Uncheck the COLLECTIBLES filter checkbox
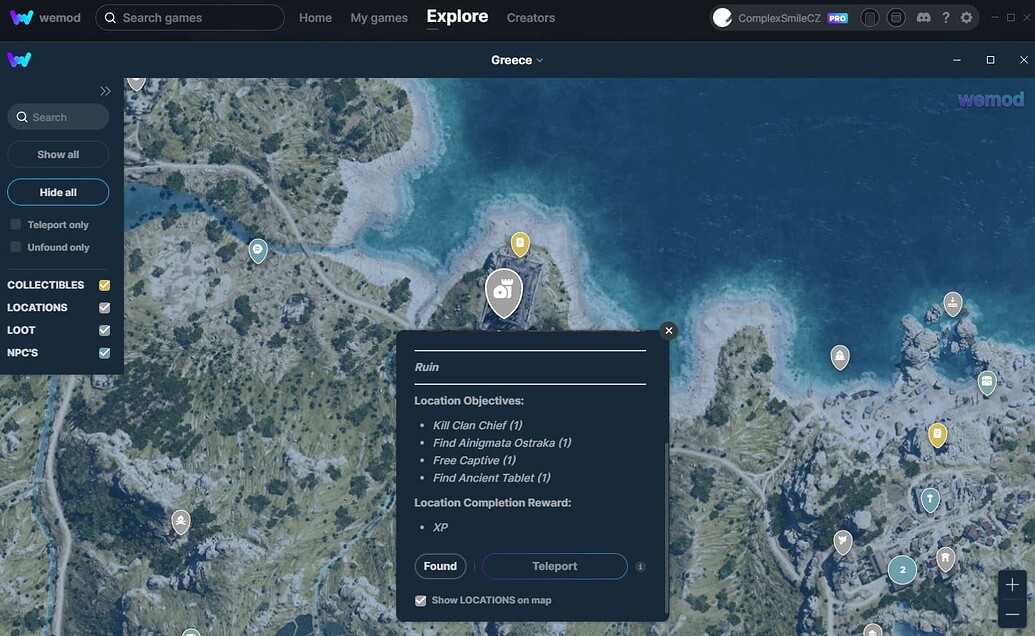 [x=104, y=285]
